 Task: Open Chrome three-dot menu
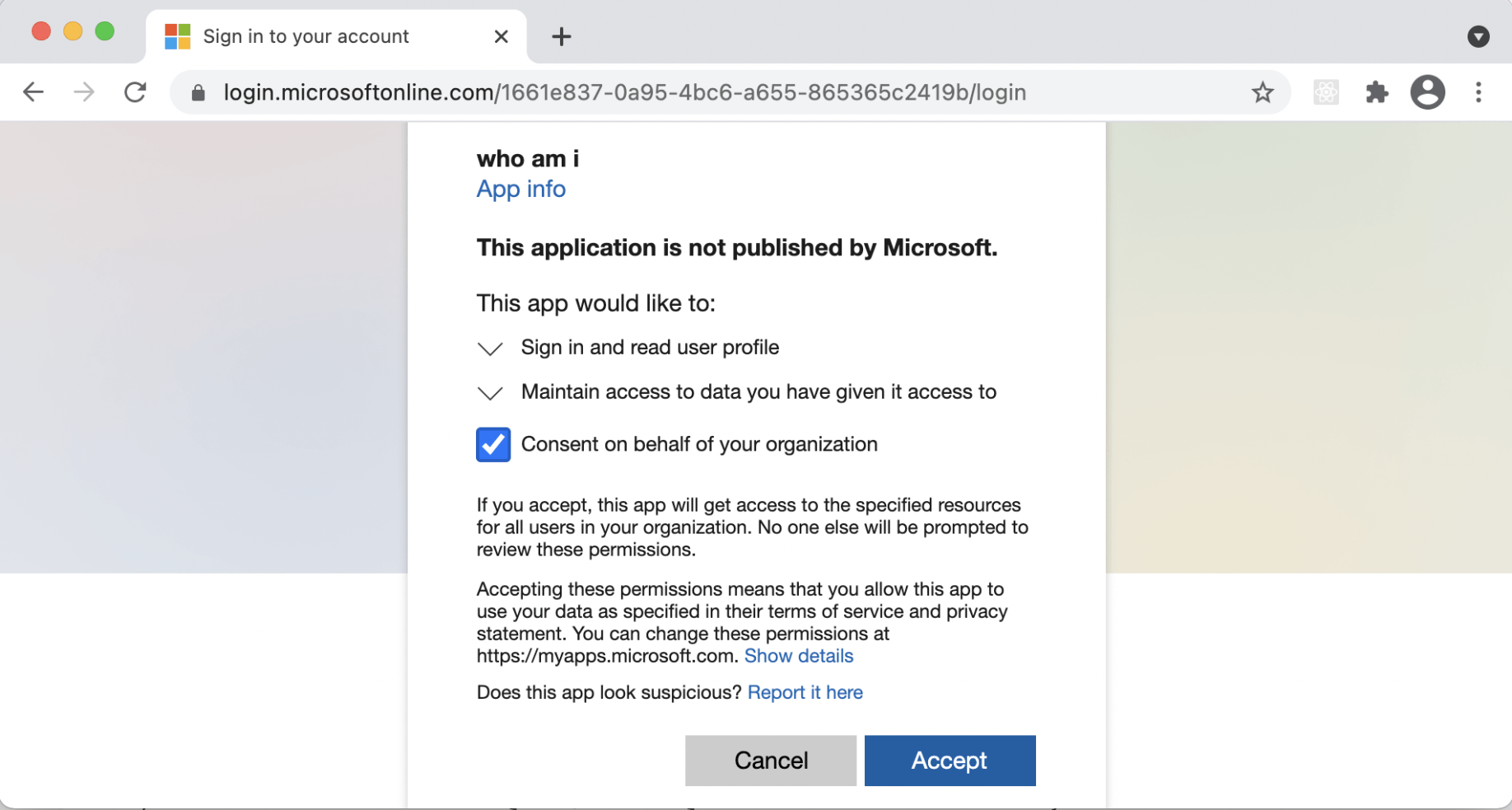click(1479, 92)
